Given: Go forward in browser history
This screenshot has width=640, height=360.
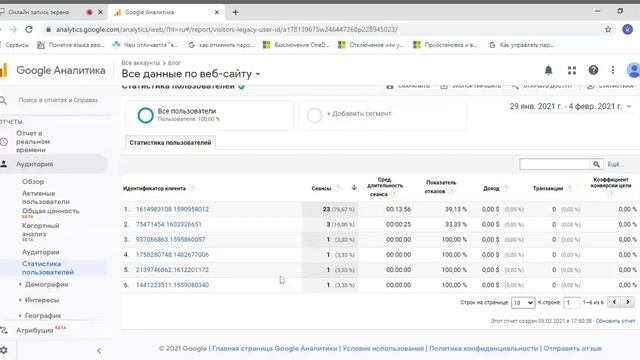Looking at the screenshot, I should 13,29.
